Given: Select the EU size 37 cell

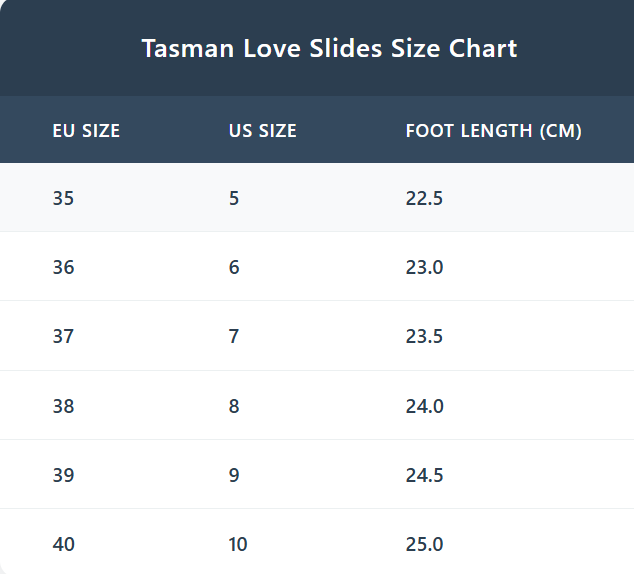Looking at the screenshot, I should click(x=64, y=336).
